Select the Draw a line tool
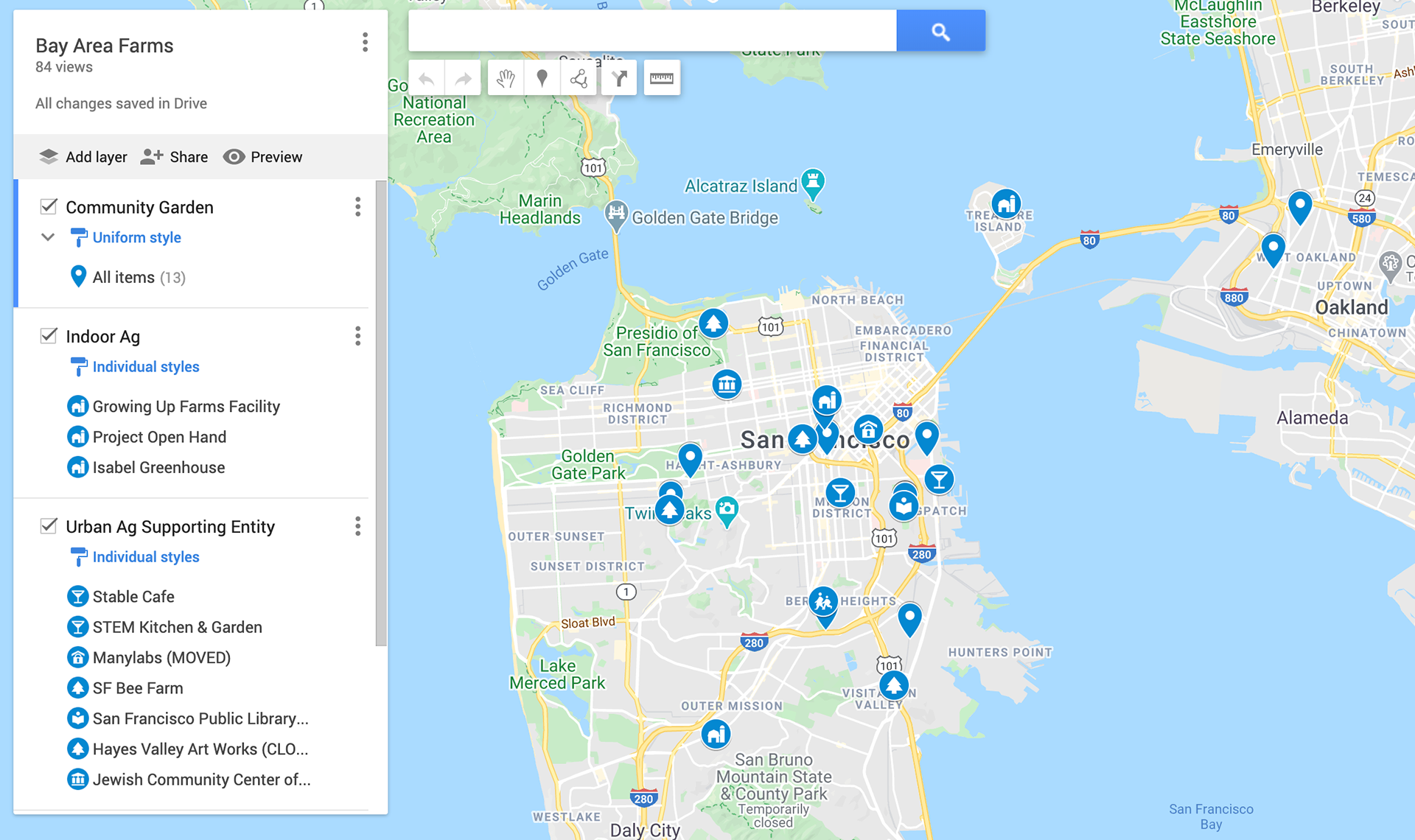Viewport: 1415px width, 840px height. coord(579,78)
